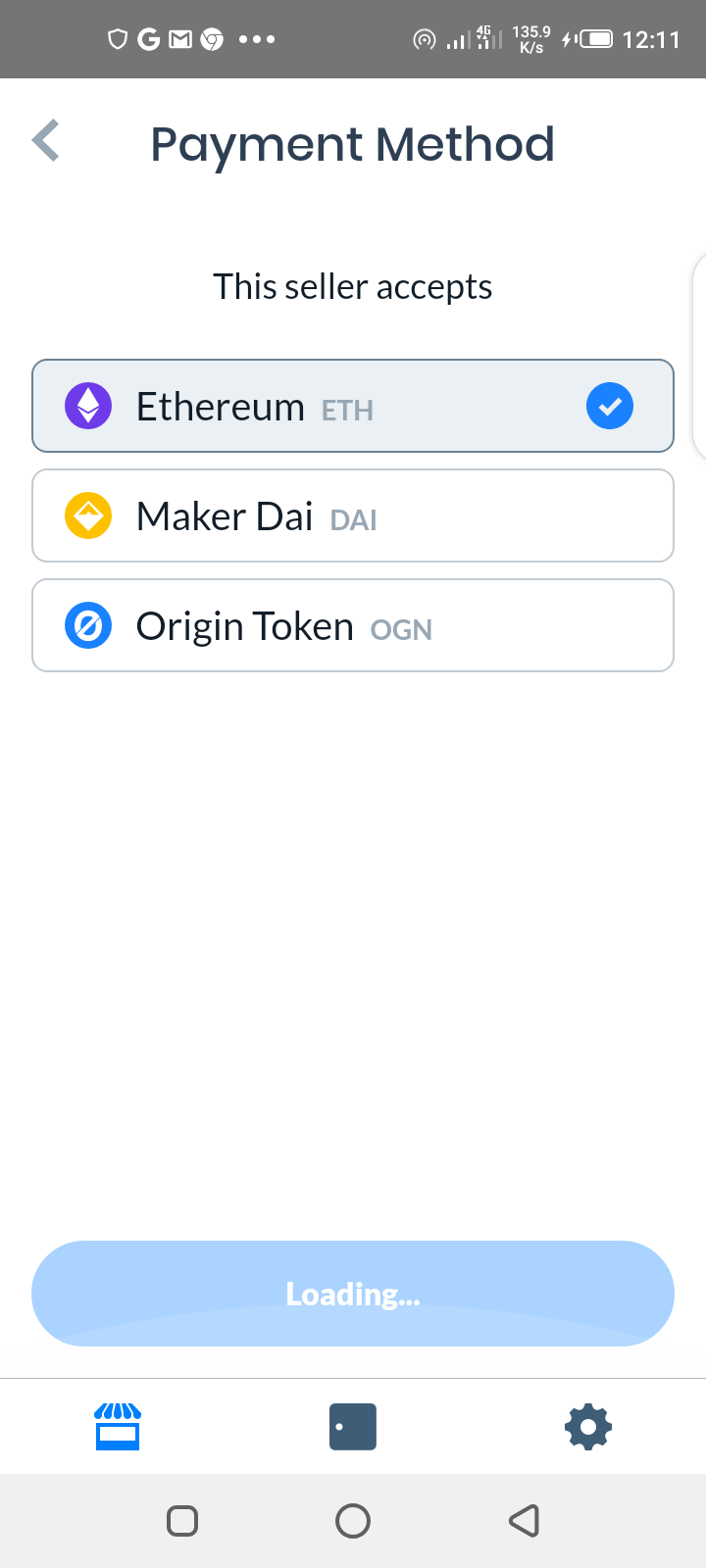
Task: Tap the Chrome notification icon in status bar
Action: [x=212, y=39]
